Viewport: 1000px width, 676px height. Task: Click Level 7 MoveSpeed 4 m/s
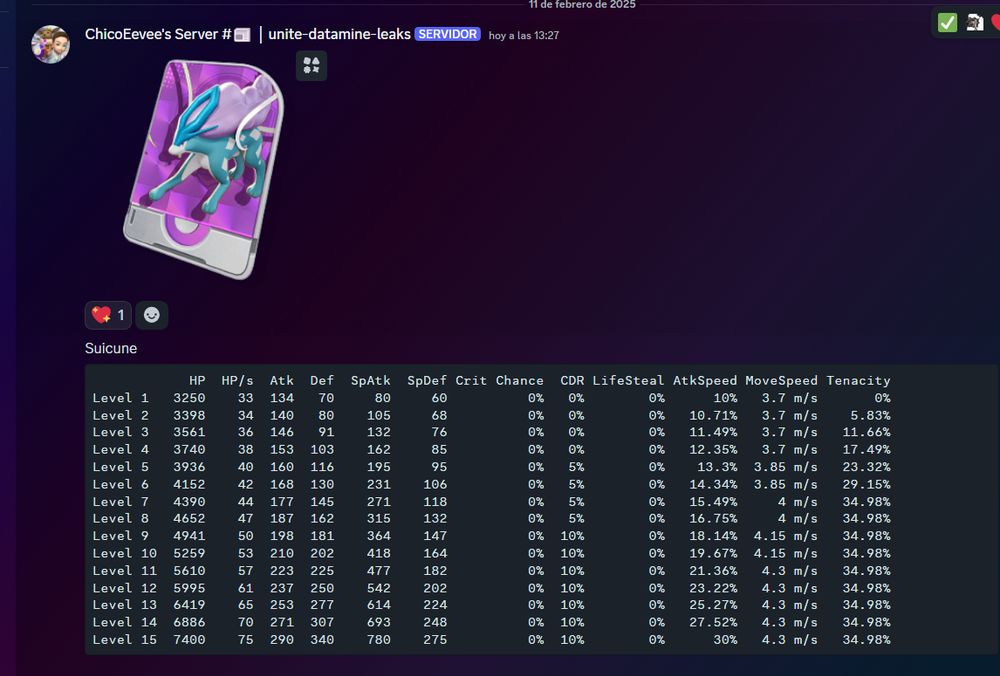[798, 501]
